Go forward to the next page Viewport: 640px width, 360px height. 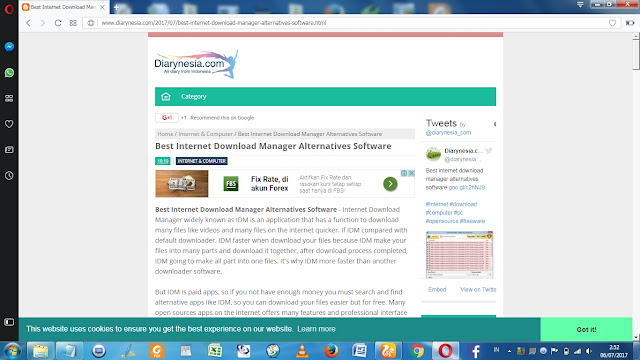coord(43,23)
